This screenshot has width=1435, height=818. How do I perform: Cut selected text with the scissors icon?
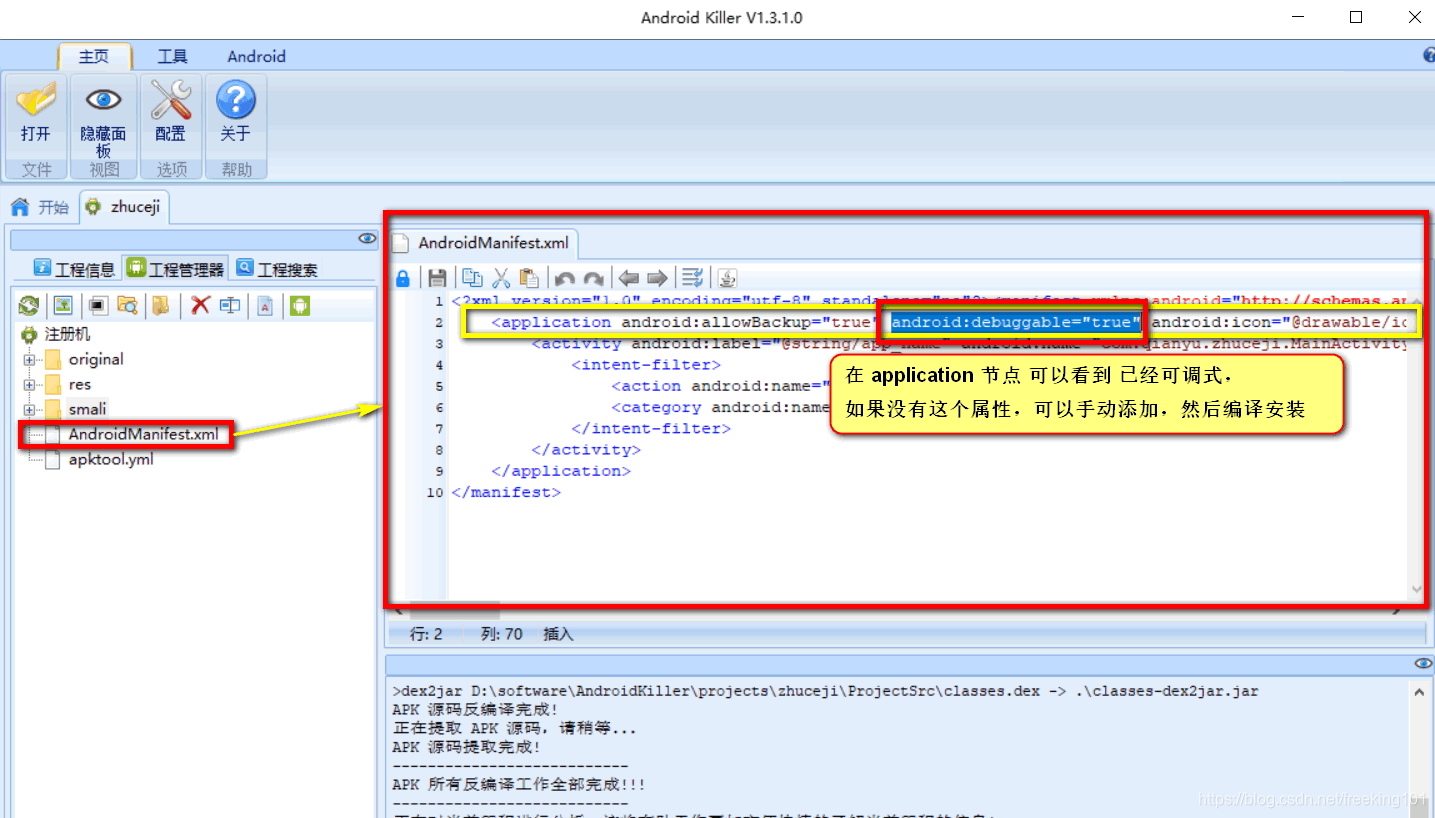tap(501, 277)
